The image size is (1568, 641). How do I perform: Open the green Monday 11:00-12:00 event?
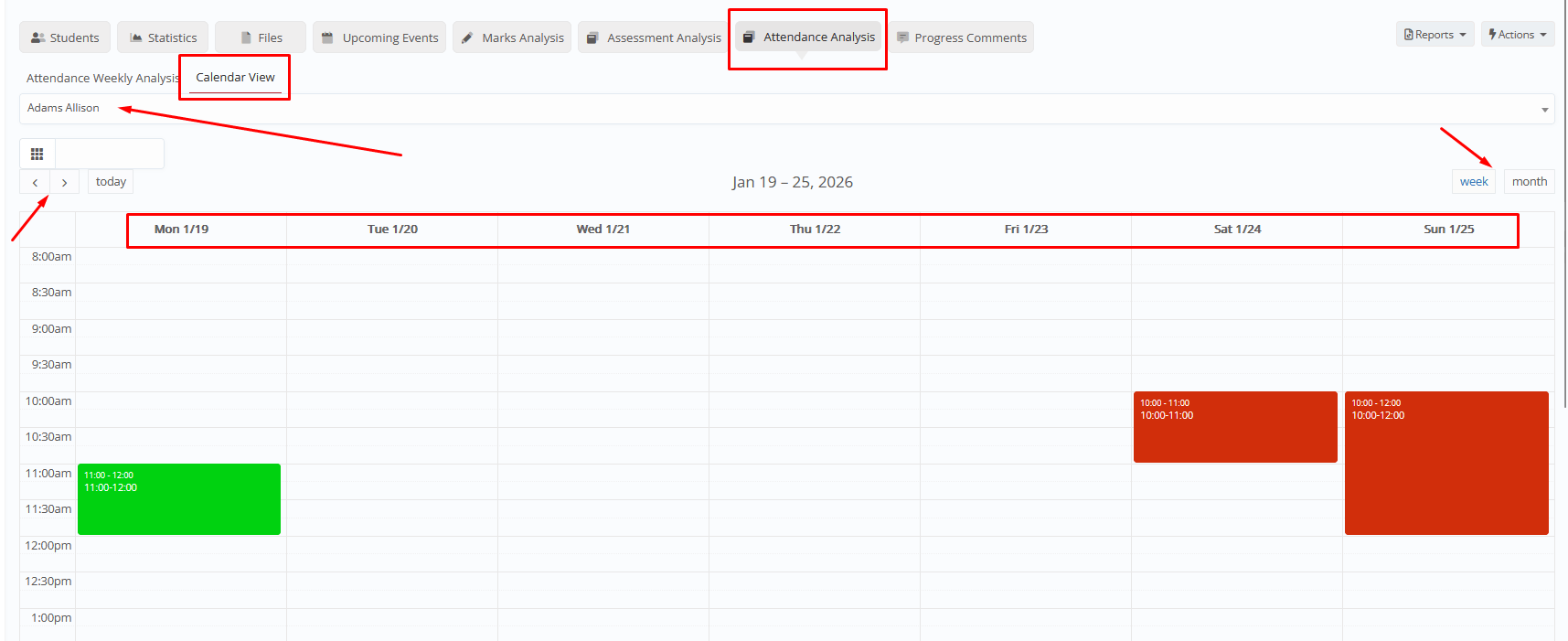(179, 499)
